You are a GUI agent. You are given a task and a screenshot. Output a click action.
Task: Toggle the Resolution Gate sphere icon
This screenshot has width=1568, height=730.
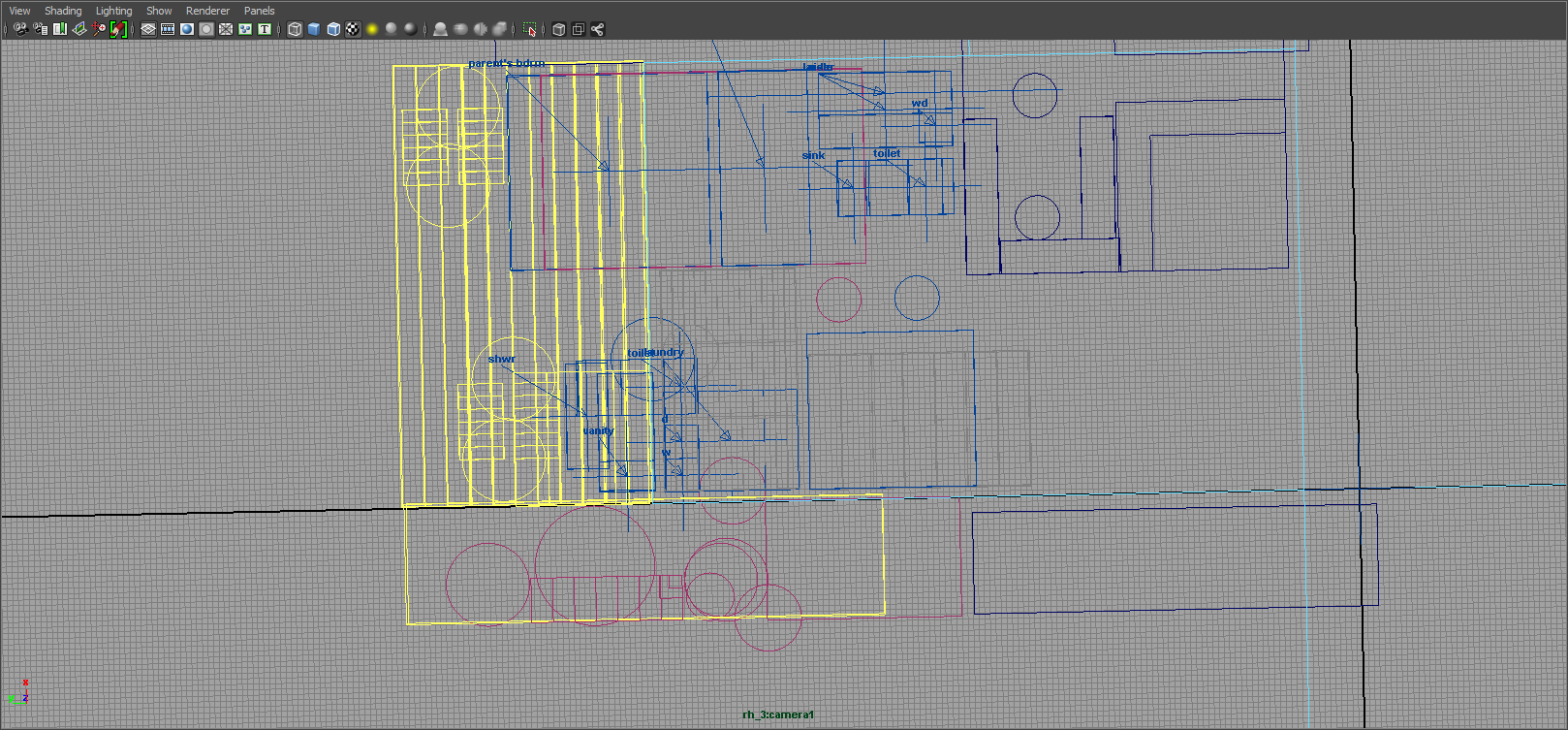point(187,29)
